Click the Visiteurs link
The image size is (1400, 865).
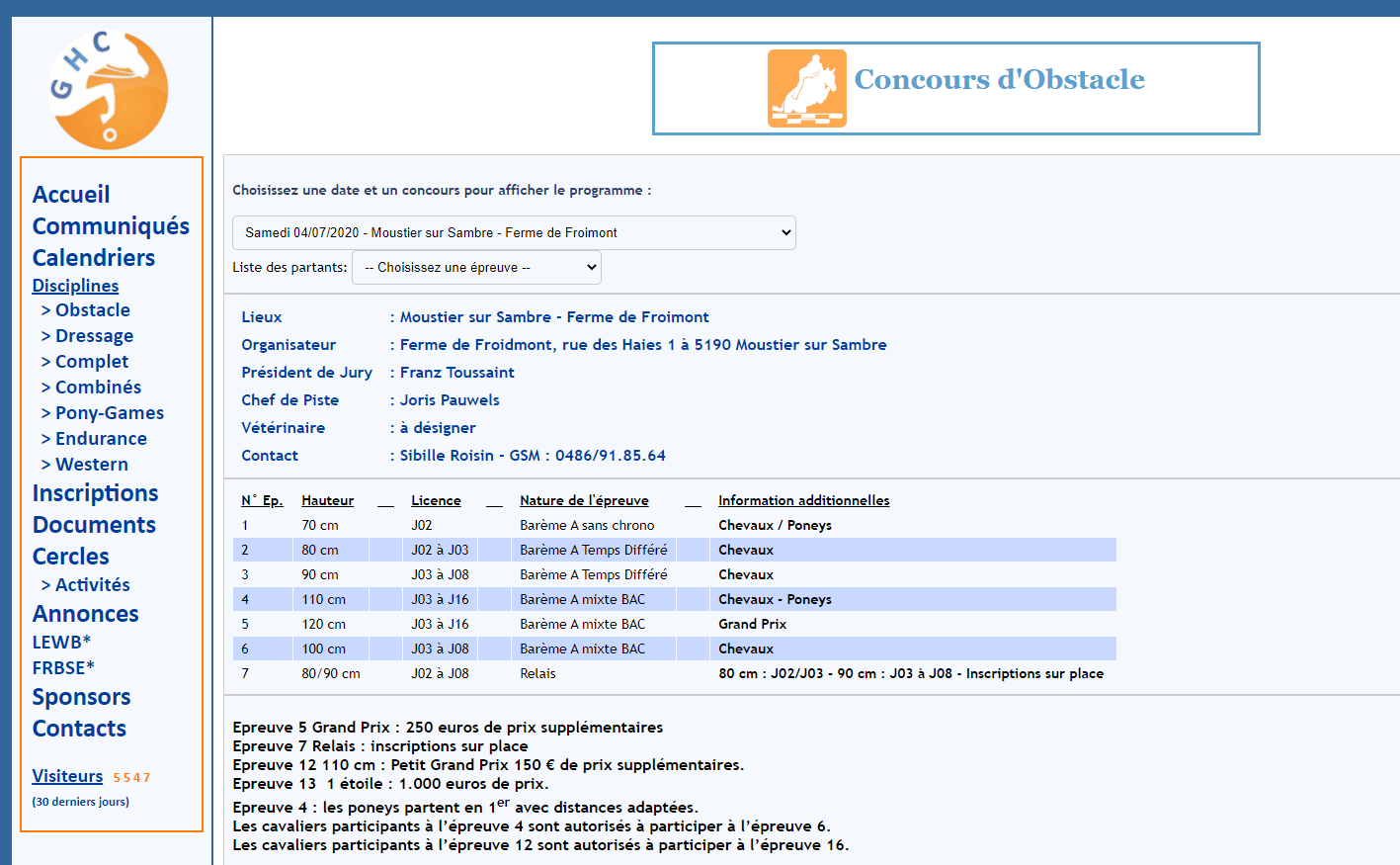tap(67, 776)
